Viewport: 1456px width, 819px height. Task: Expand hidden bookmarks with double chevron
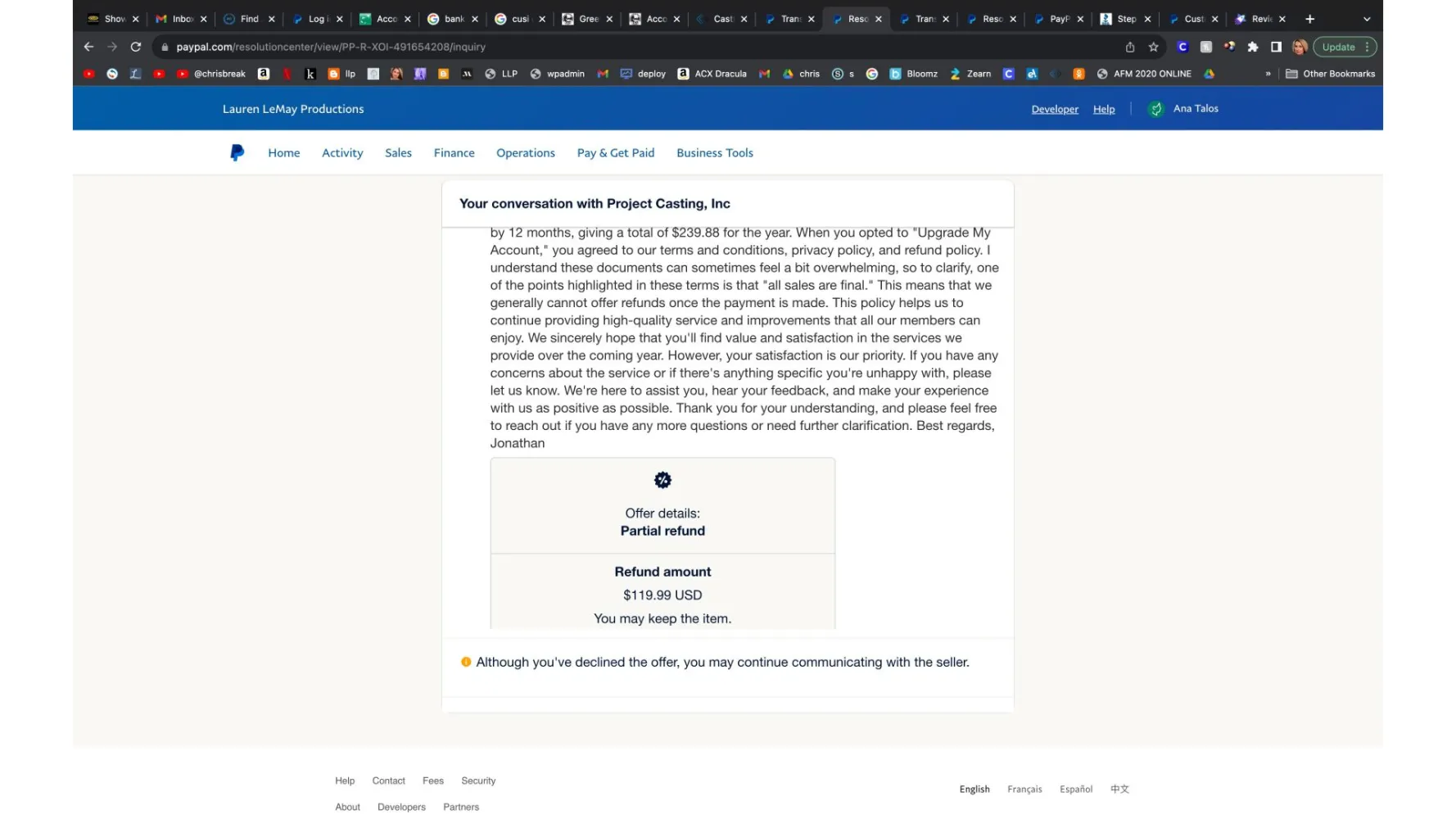tap(1268, 74)
